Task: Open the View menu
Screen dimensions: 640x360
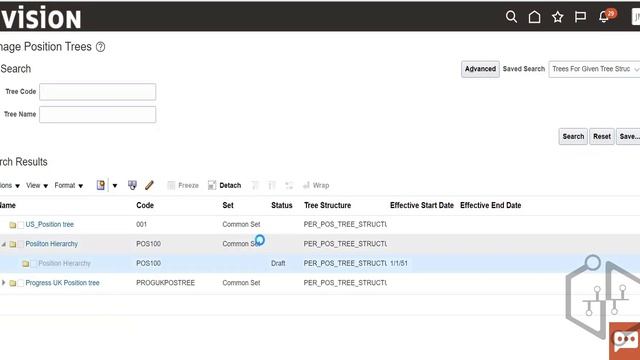Action: pyautogui.click(x=37, y=185)
